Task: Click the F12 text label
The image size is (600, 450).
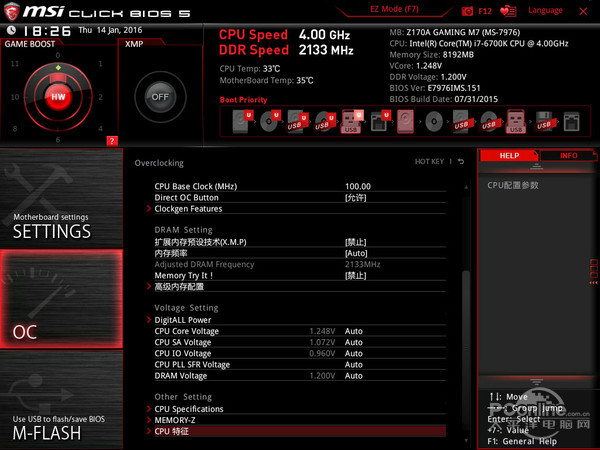Action: point(485,11)
